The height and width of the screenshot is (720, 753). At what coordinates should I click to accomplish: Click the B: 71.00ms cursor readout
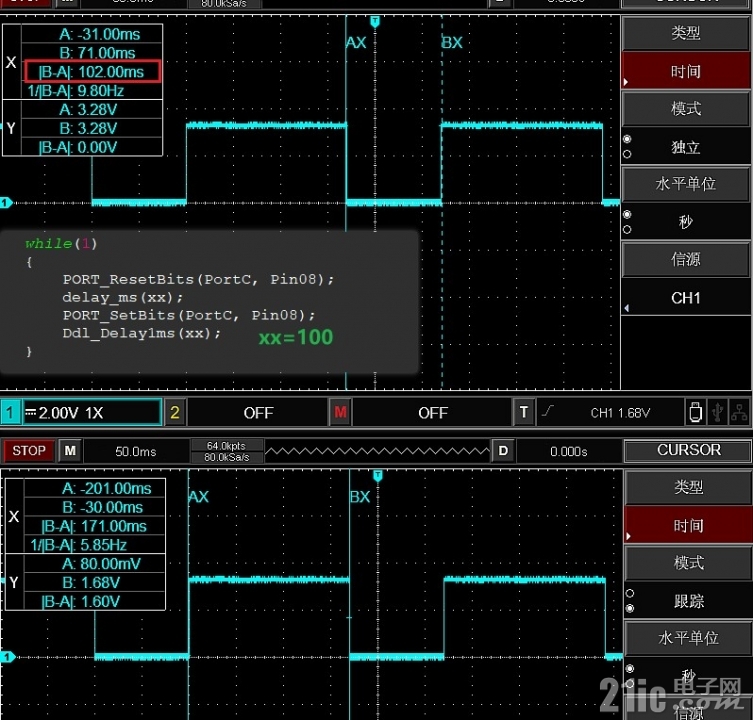click(x=97, y=53)
